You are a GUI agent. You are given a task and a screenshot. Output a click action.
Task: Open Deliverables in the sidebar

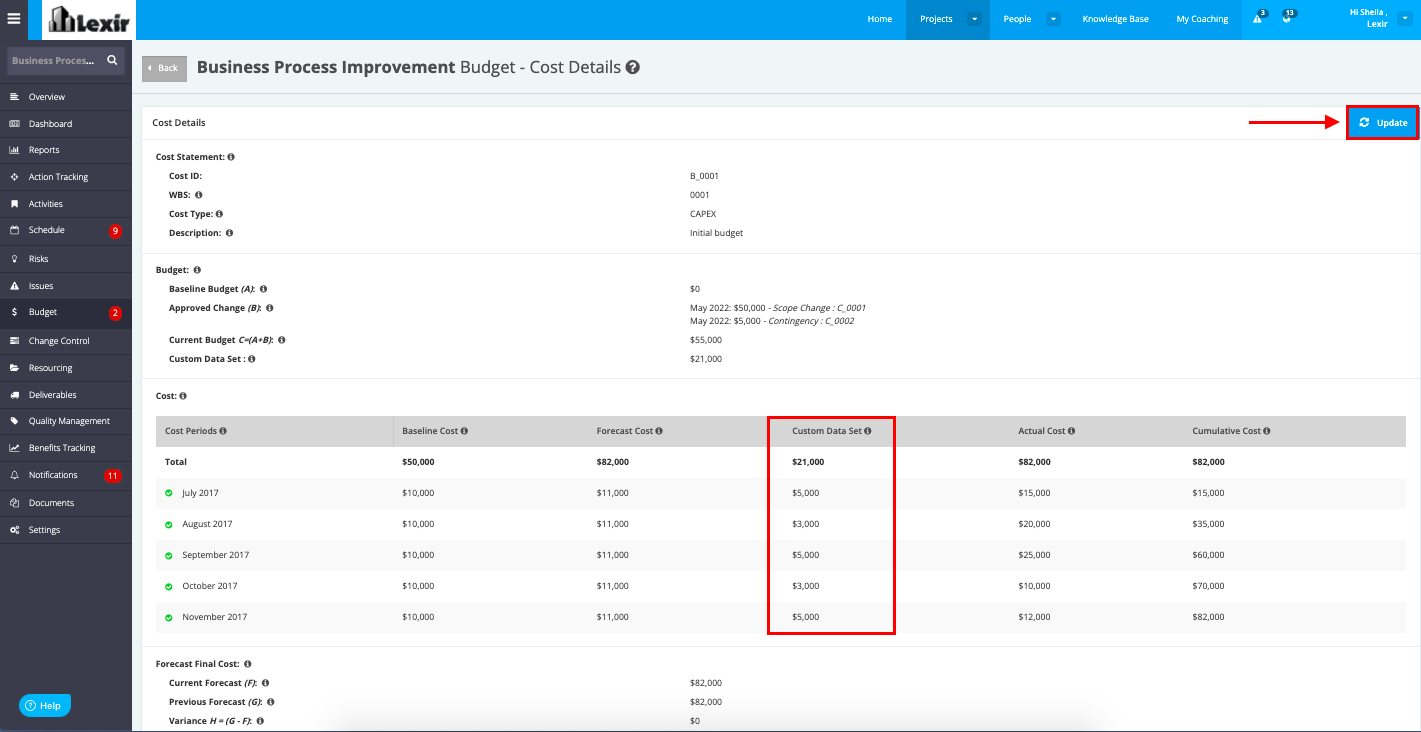point(66,395)
